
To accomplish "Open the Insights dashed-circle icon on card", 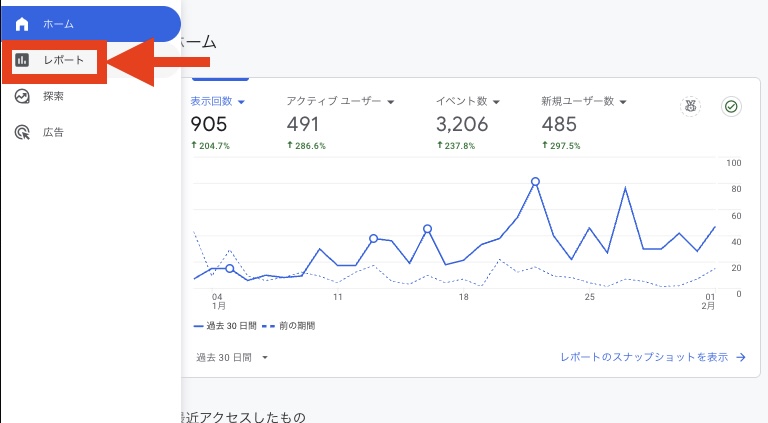I will coord(690,106).
